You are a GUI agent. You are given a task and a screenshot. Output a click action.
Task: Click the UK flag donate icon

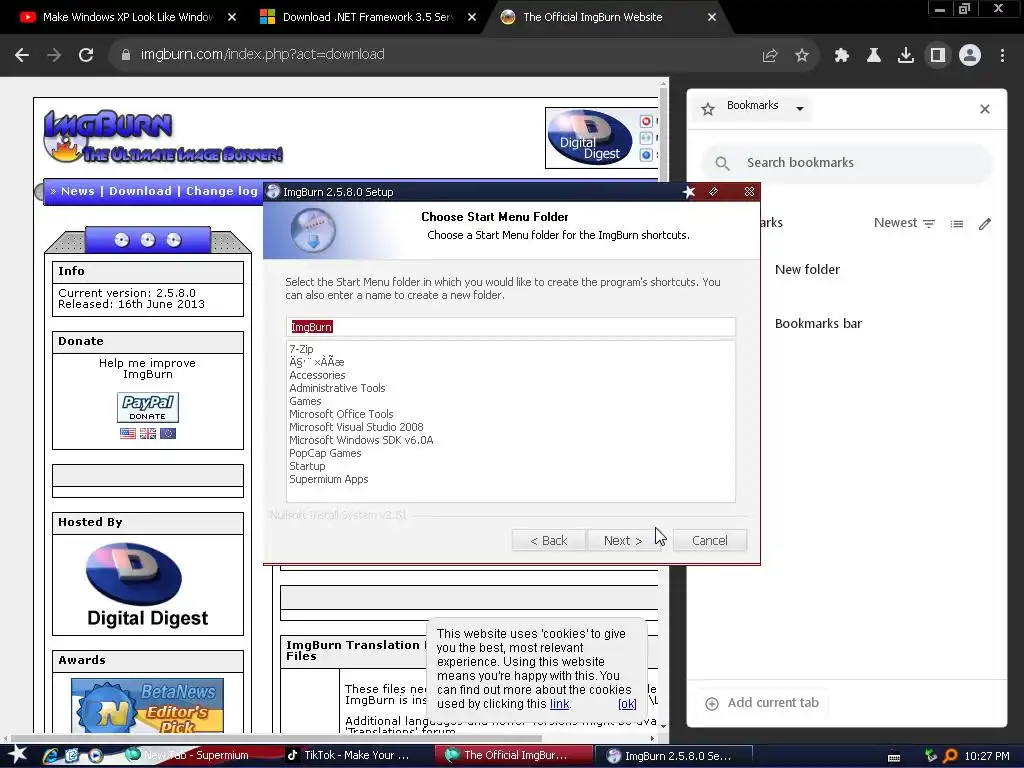point(148,434)
